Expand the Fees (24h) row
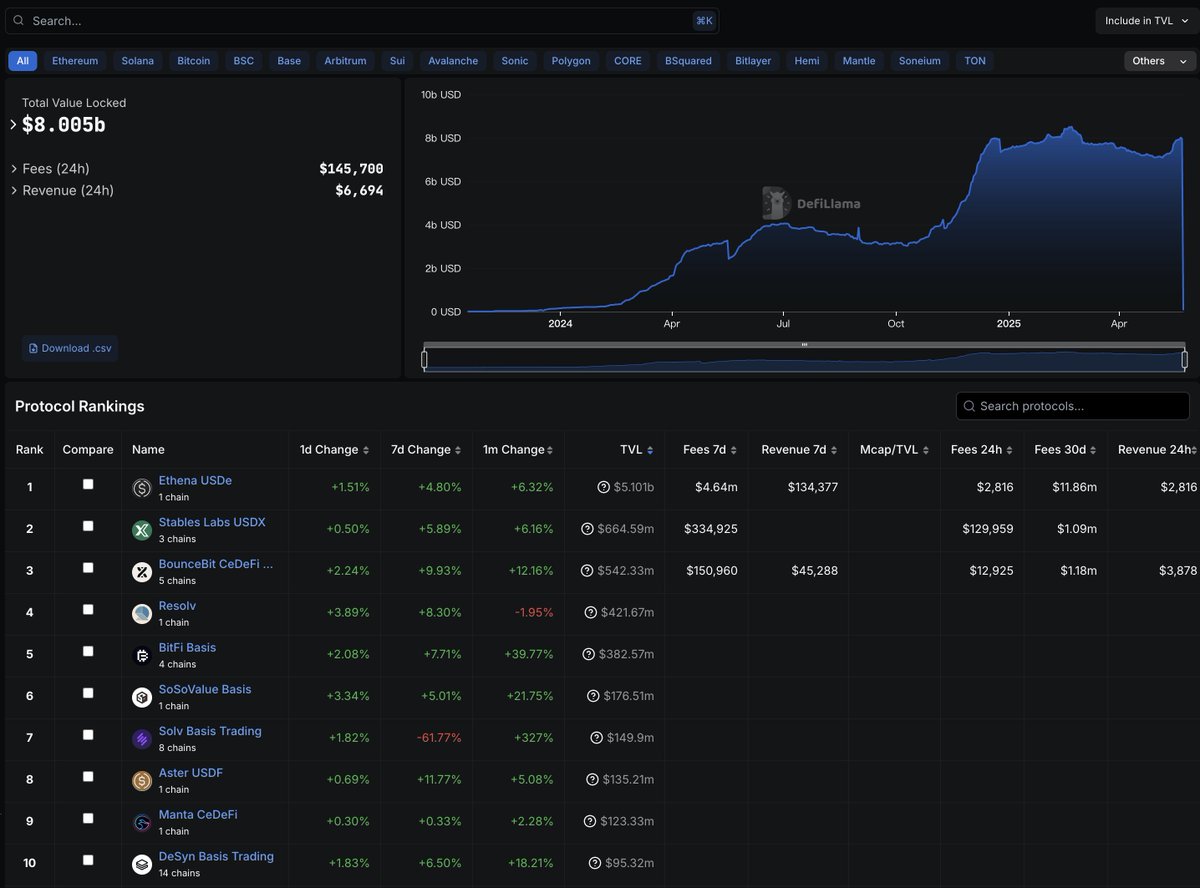 pyautogui.click(x=13, y=169)
